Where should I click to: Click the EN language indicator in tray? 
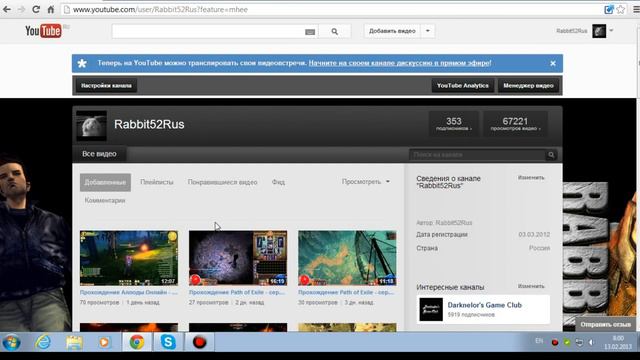539,341
